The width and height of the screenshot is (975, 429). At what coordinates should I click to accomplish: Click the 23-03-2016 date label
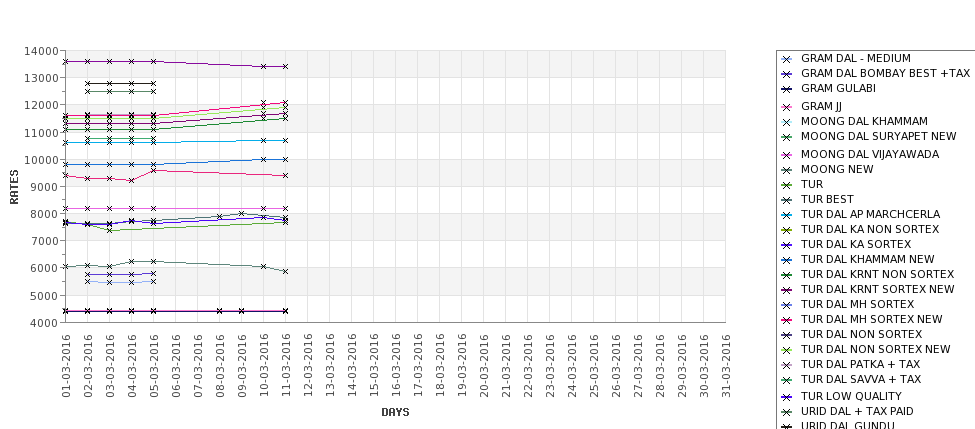(550, 366)
